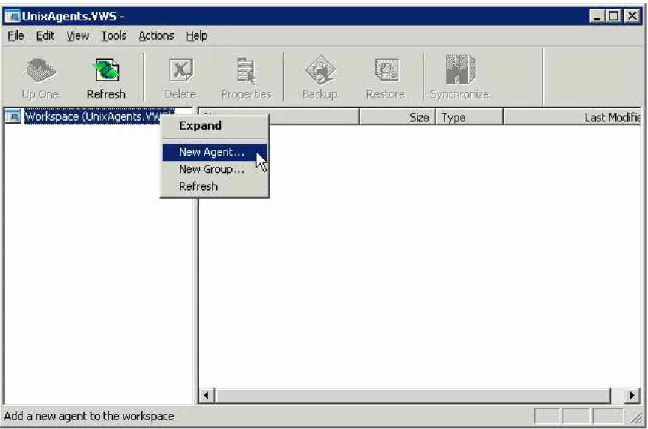
Task: Sort by the Last Modified column header
Action: (x=572, y=118)
